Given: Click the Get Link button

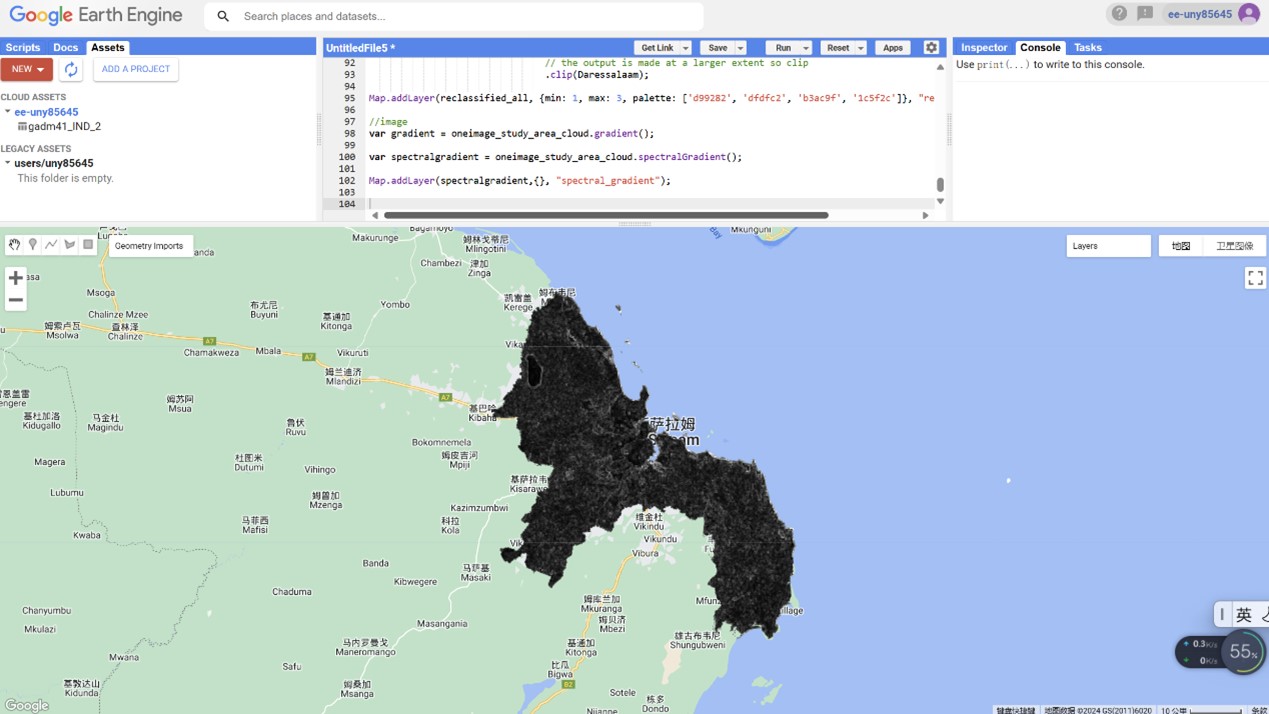Looking at the screenshot, I should click(x=657, y=48).
